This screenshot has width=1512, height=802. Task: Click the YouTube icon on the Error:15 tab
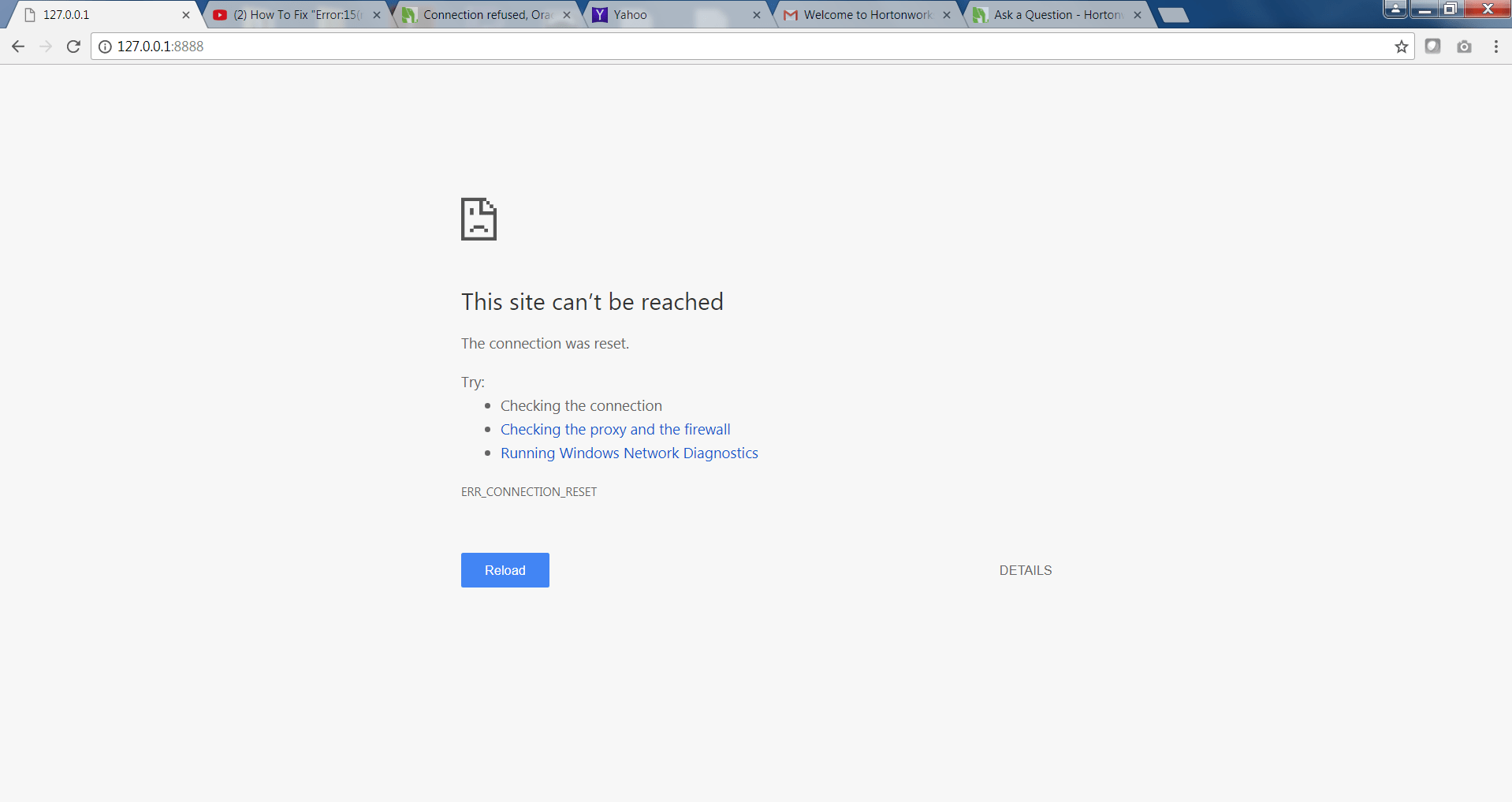221,14
